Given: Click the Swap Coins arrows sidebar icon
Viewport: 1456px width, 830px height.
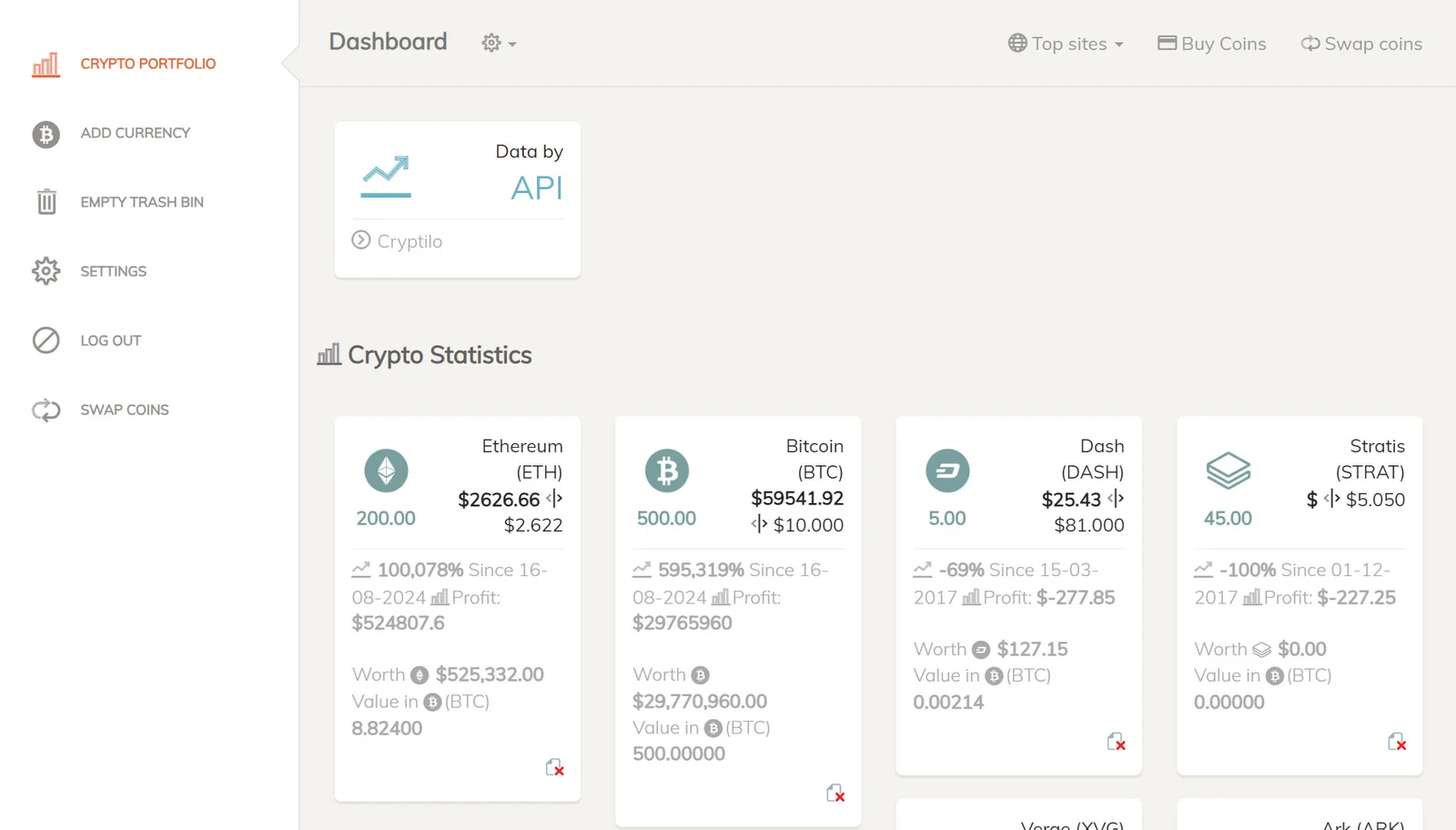Looking at the screenshot, I should (x=46, y=410).
